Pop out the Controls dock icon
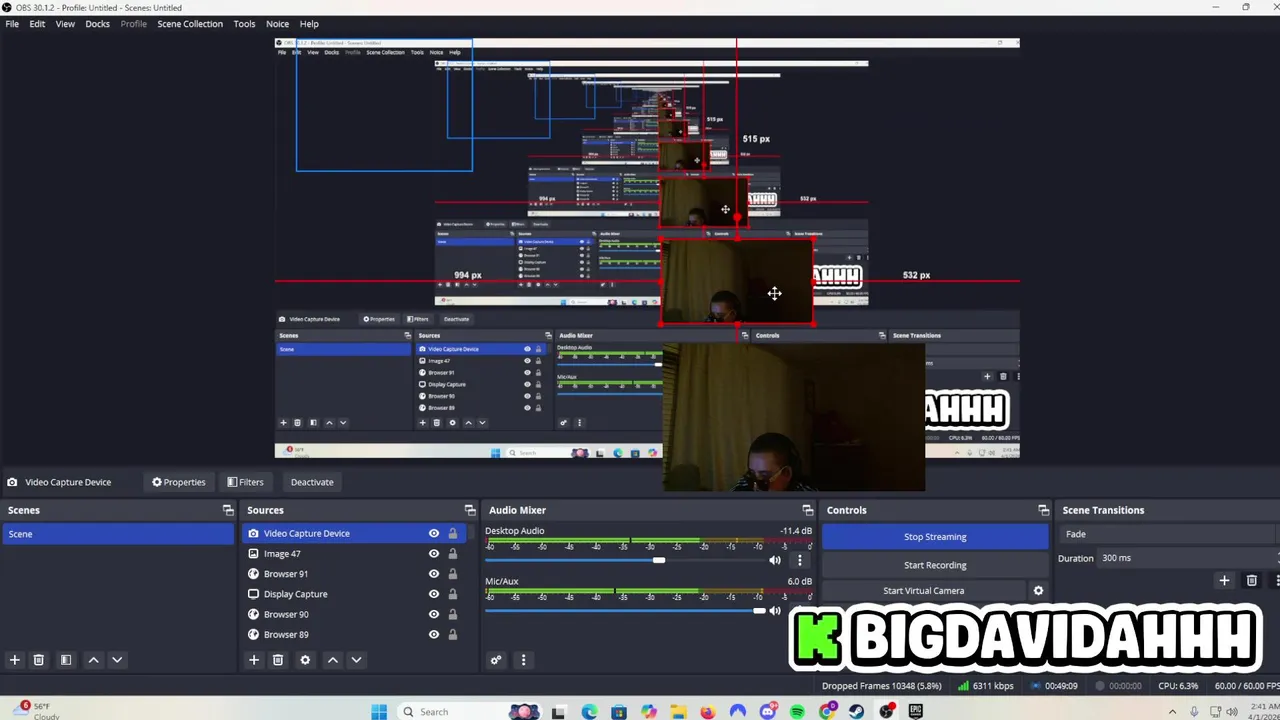The height and width of the screenshot is (720, 1280). pyautogui.click(x=1044, y=510)
